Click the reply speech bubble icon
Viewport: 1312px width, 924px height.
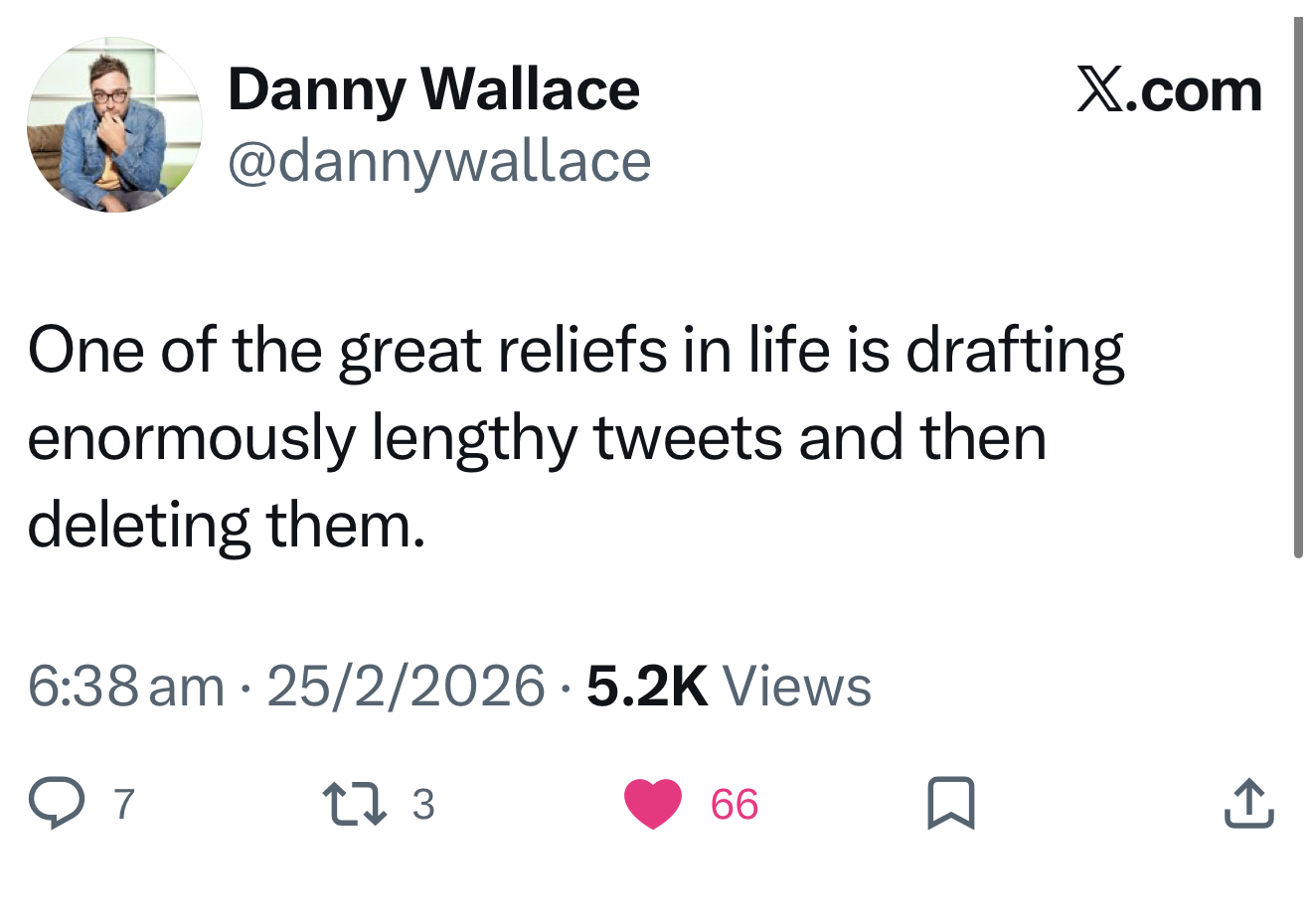tap(57, 803)
